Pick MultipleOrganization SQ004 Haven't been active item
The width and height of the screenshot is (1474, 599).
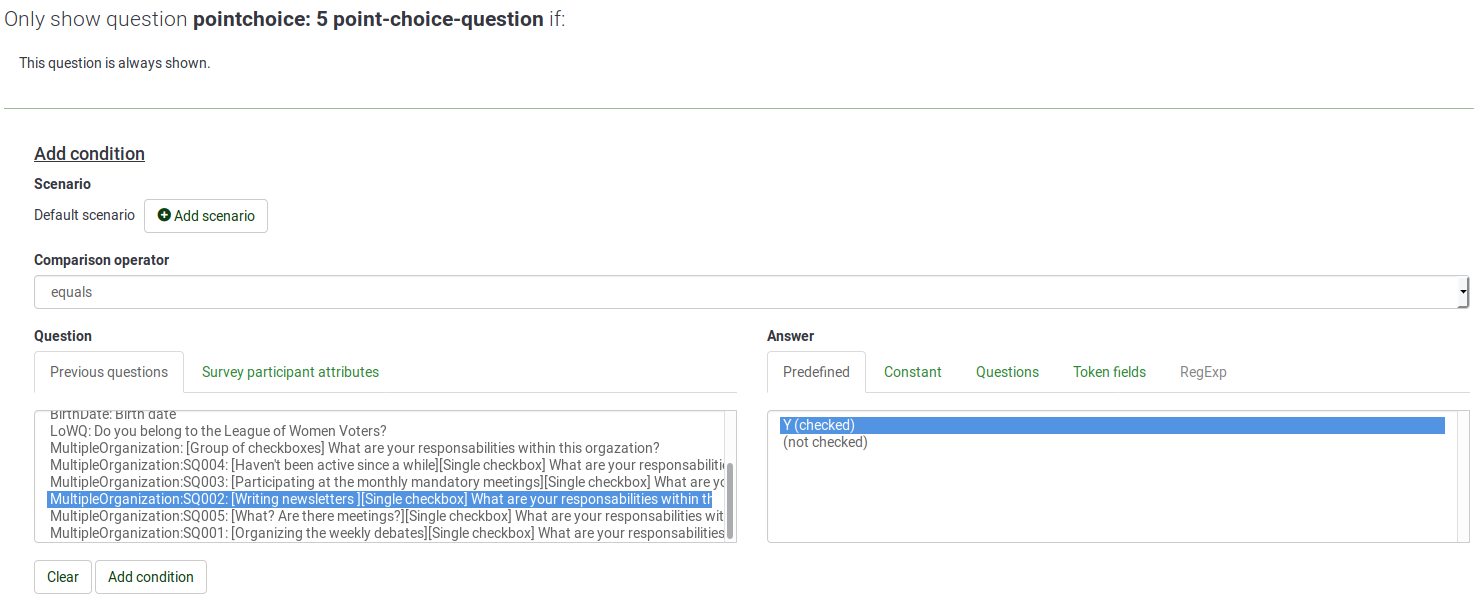(x=386, y=465)
